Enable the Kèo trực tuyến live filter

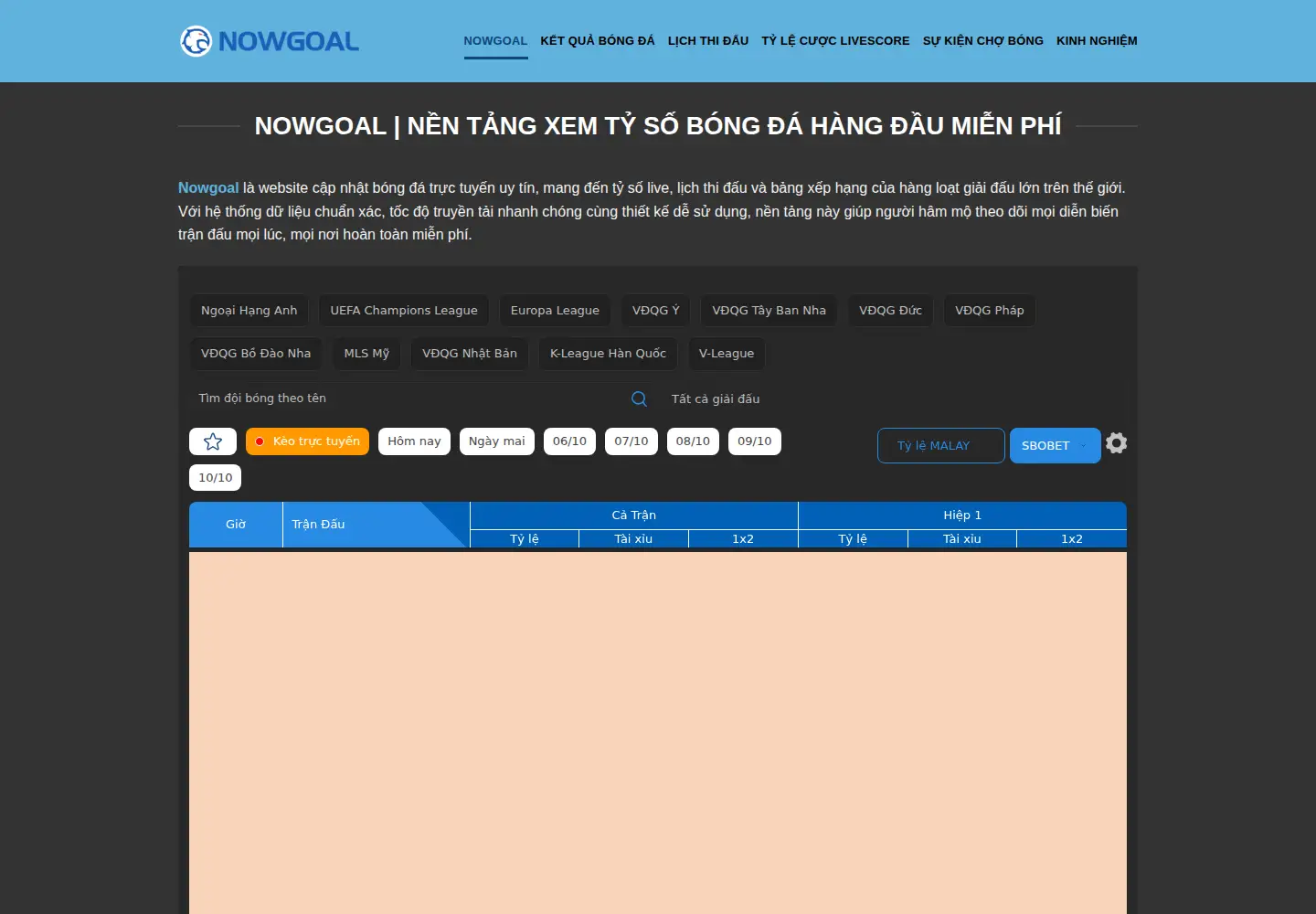(307, 441)
